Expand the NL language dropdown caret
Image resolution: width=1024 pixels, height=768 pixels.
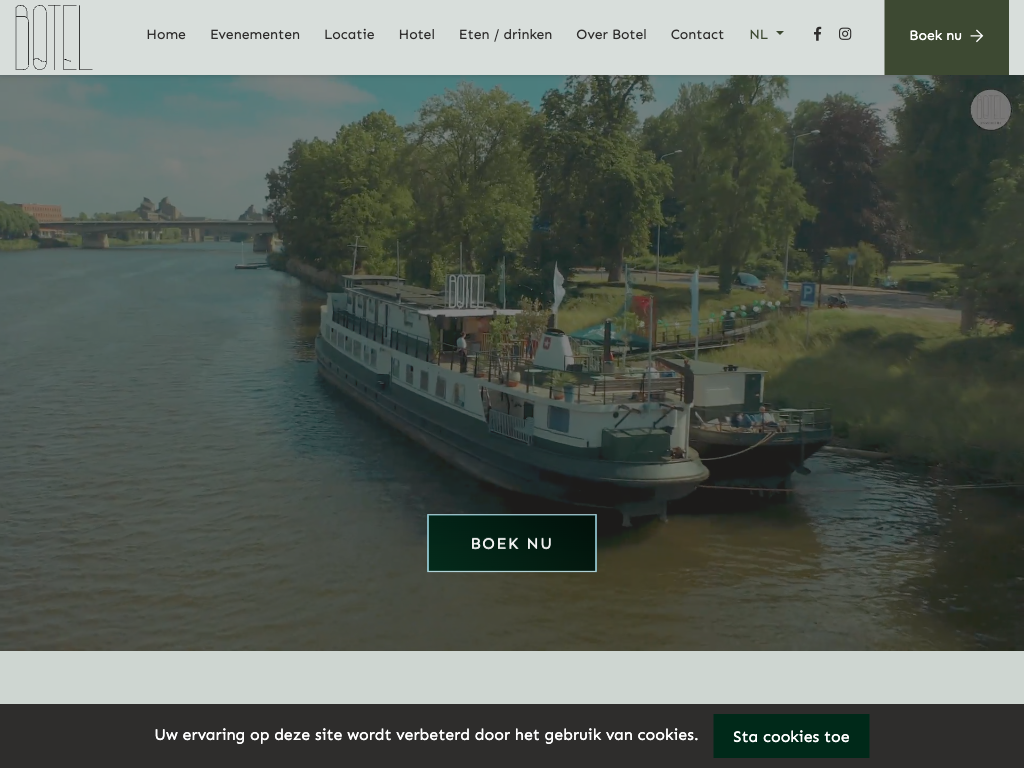pyautogui.click(x=780, y=33)
